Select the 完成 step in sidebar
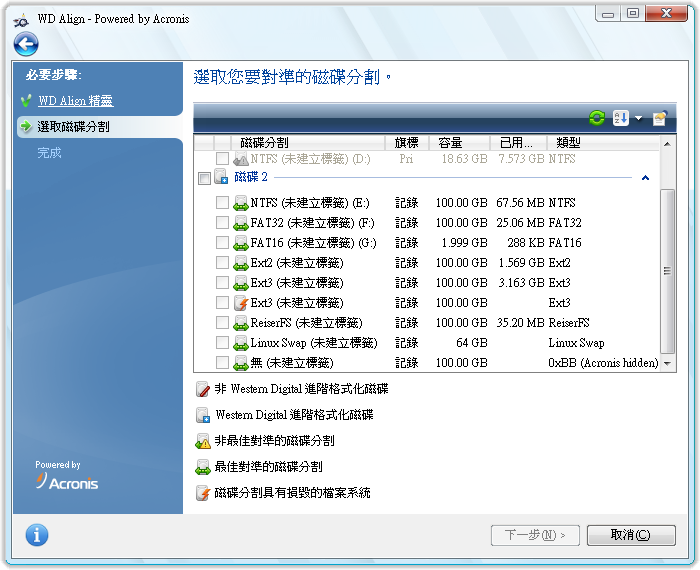This screenshot has height=570, width=700. (49, 153)
